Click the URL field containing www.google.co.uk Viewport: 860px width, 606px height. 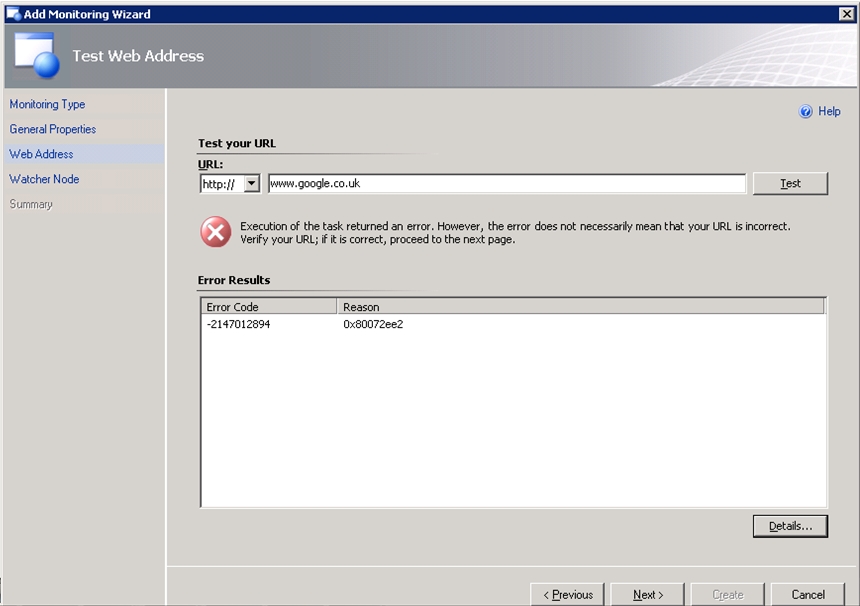507,183
